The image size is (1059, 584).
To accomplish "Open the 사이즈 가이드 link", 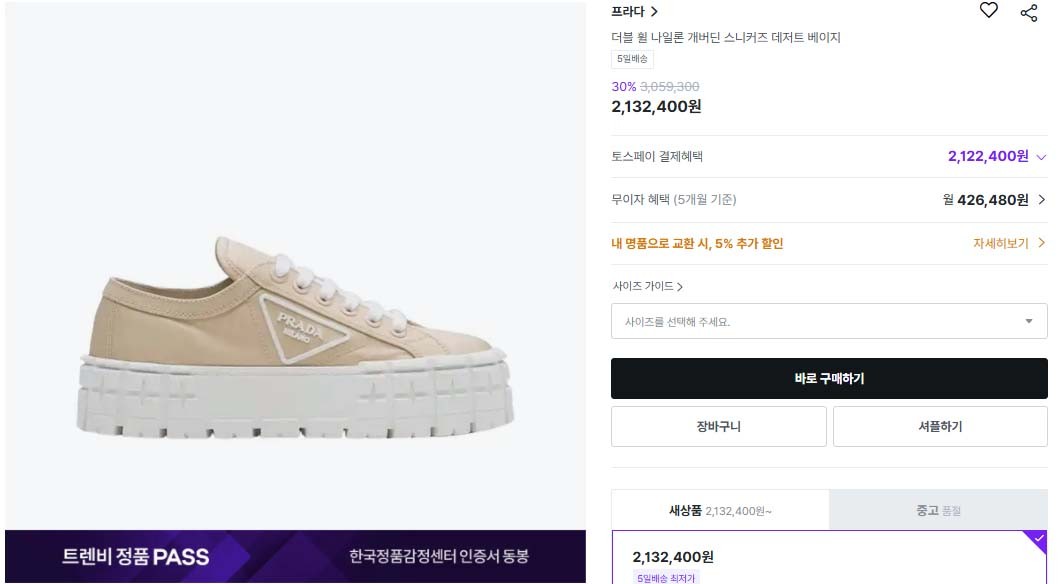I will pos(647,286).
